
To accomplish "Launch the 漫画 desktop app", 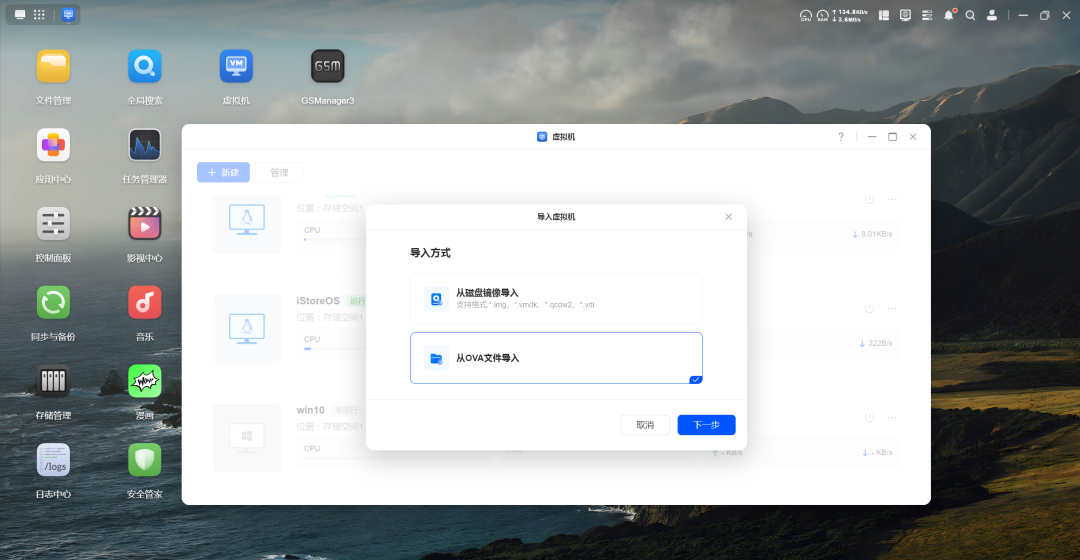I will coord(145,381).
